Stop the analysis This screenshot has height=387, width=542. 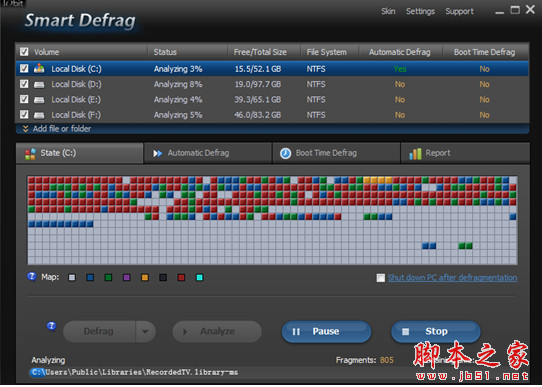tap(436, 331)
